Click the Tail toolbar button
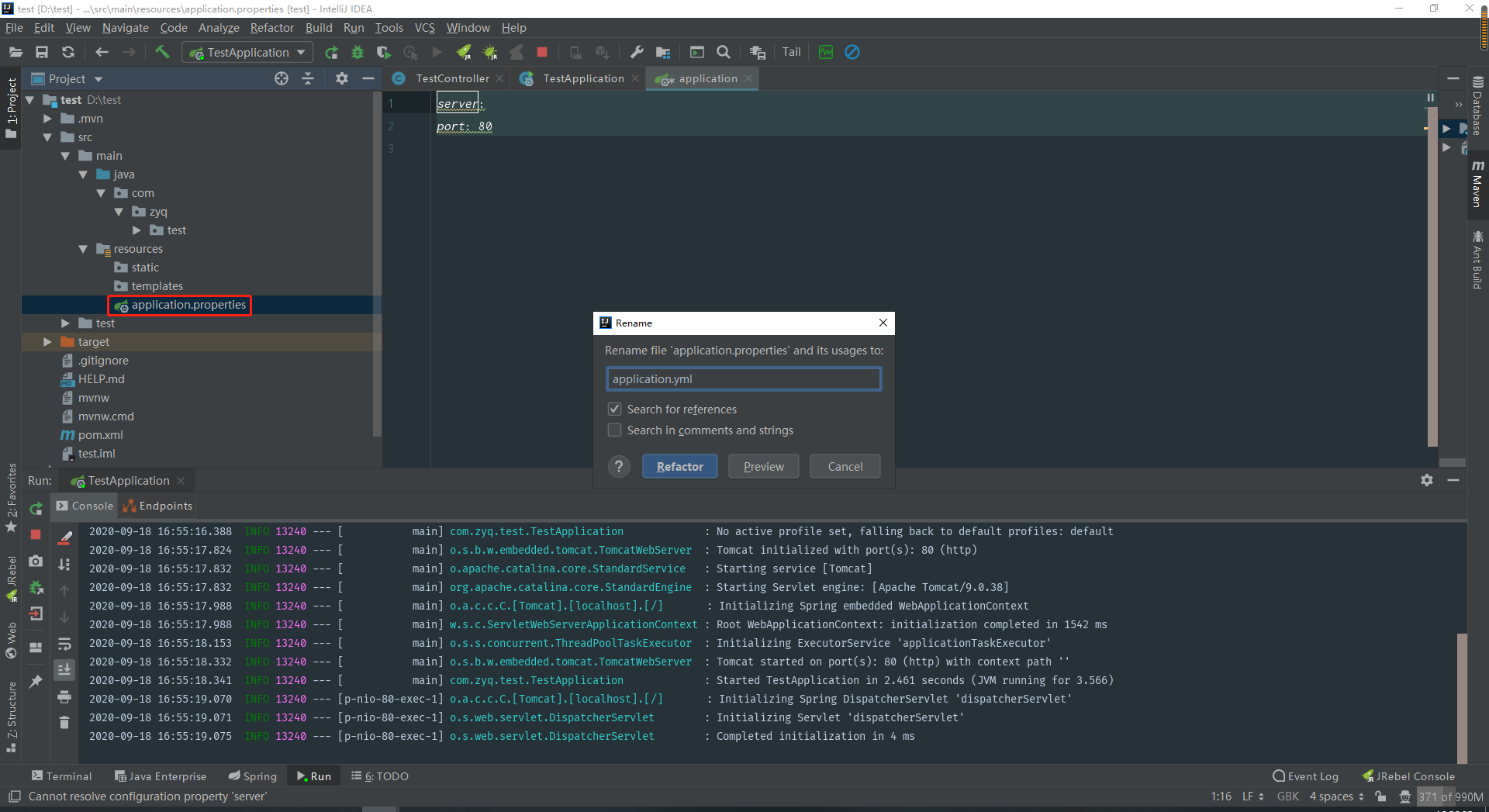The height and width of the screenshot is (812, 1489). click(791, 52)
